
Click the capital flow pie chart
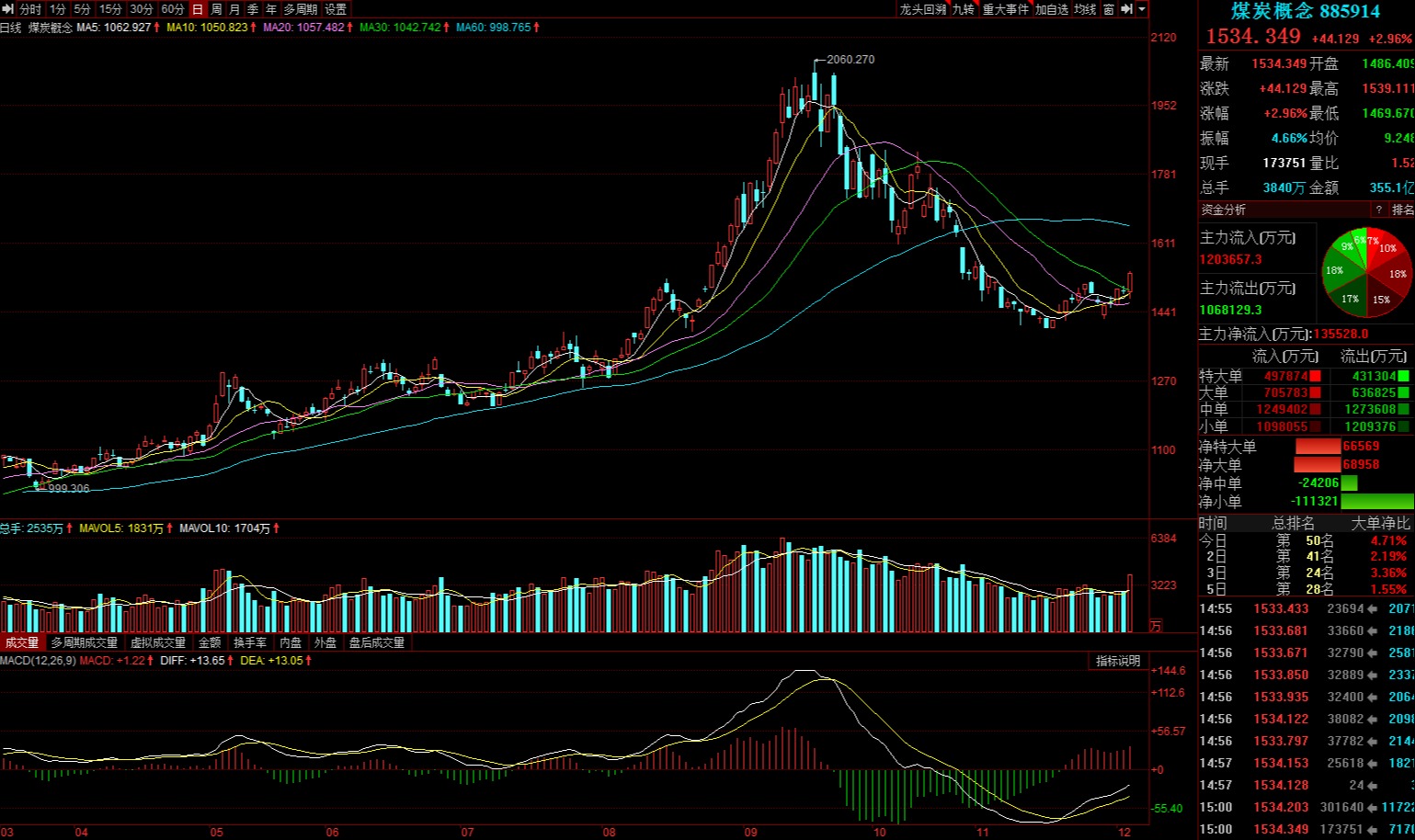[x=1366, y=273]
